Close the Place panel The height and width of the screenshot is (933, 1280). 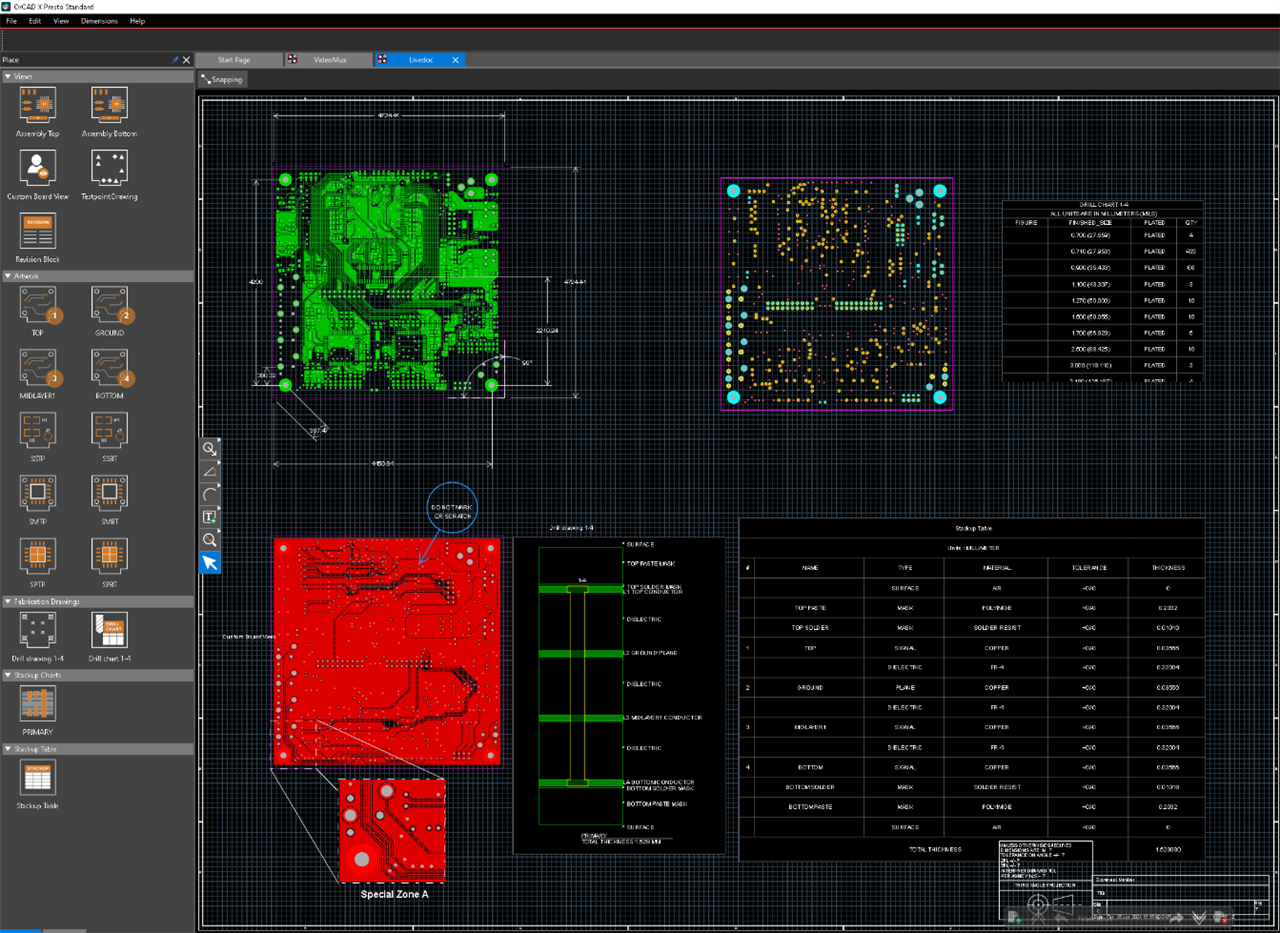pos(186,60)
